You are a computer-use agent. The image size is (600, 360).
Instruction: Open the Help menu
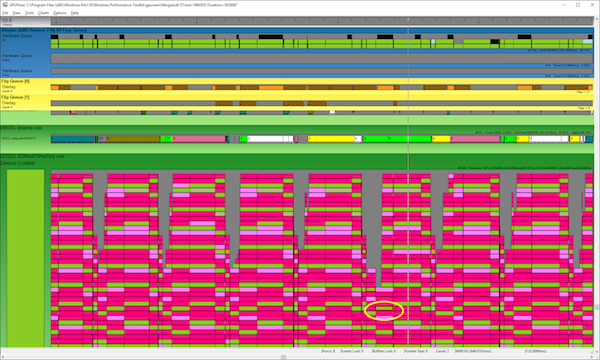(75, 13)
